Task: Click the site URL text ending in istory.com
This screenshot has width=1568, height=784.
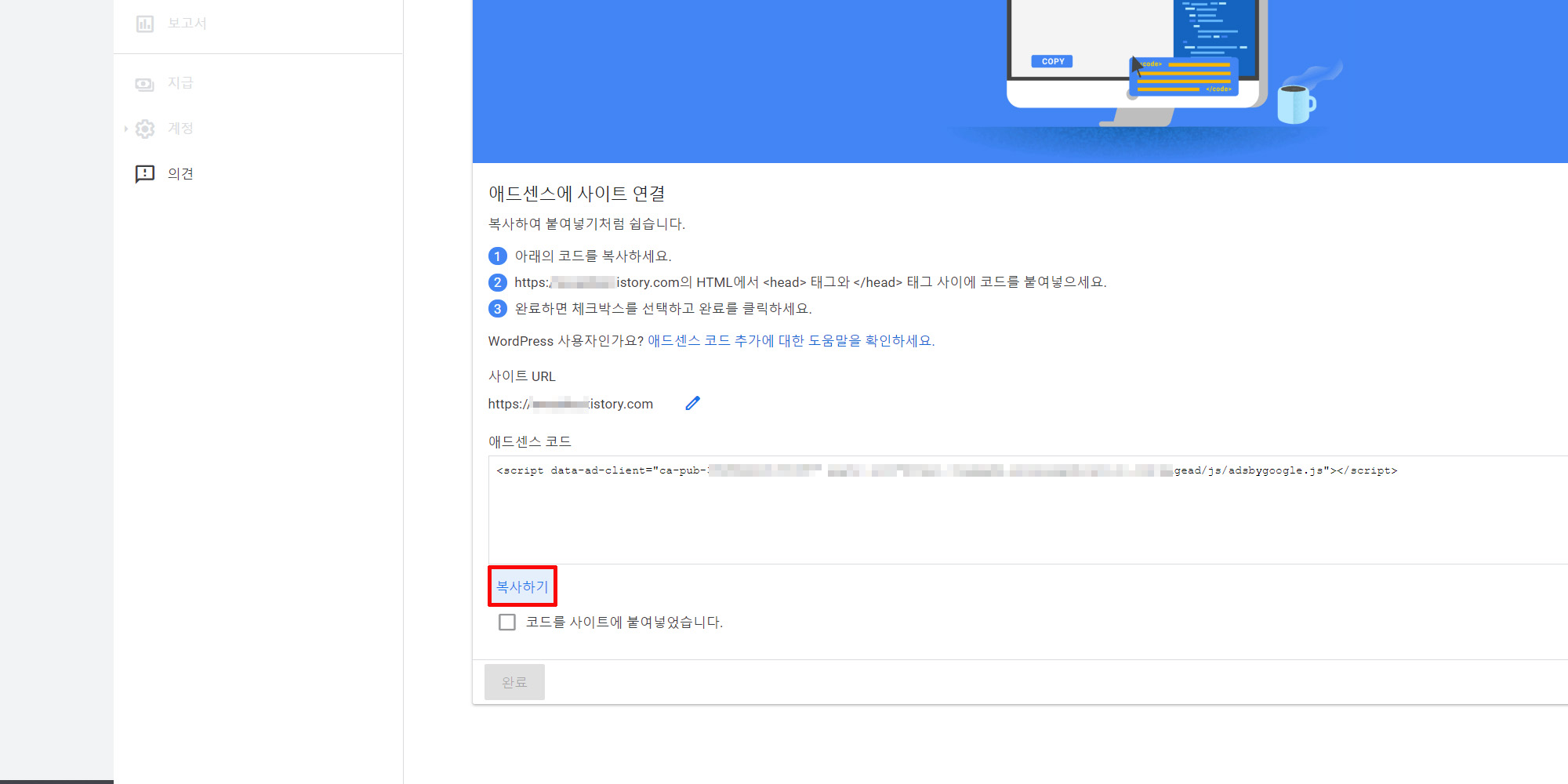Action: 571,404
